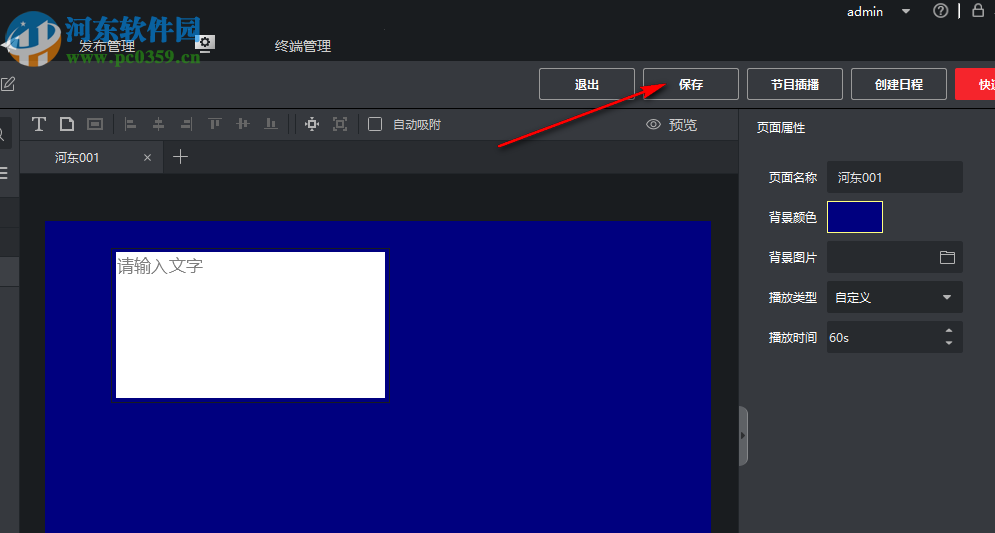The width and height of the screenshot is (995, 533).
Task: Click the 请输入文字 text box on canvas
Action: 250,325
